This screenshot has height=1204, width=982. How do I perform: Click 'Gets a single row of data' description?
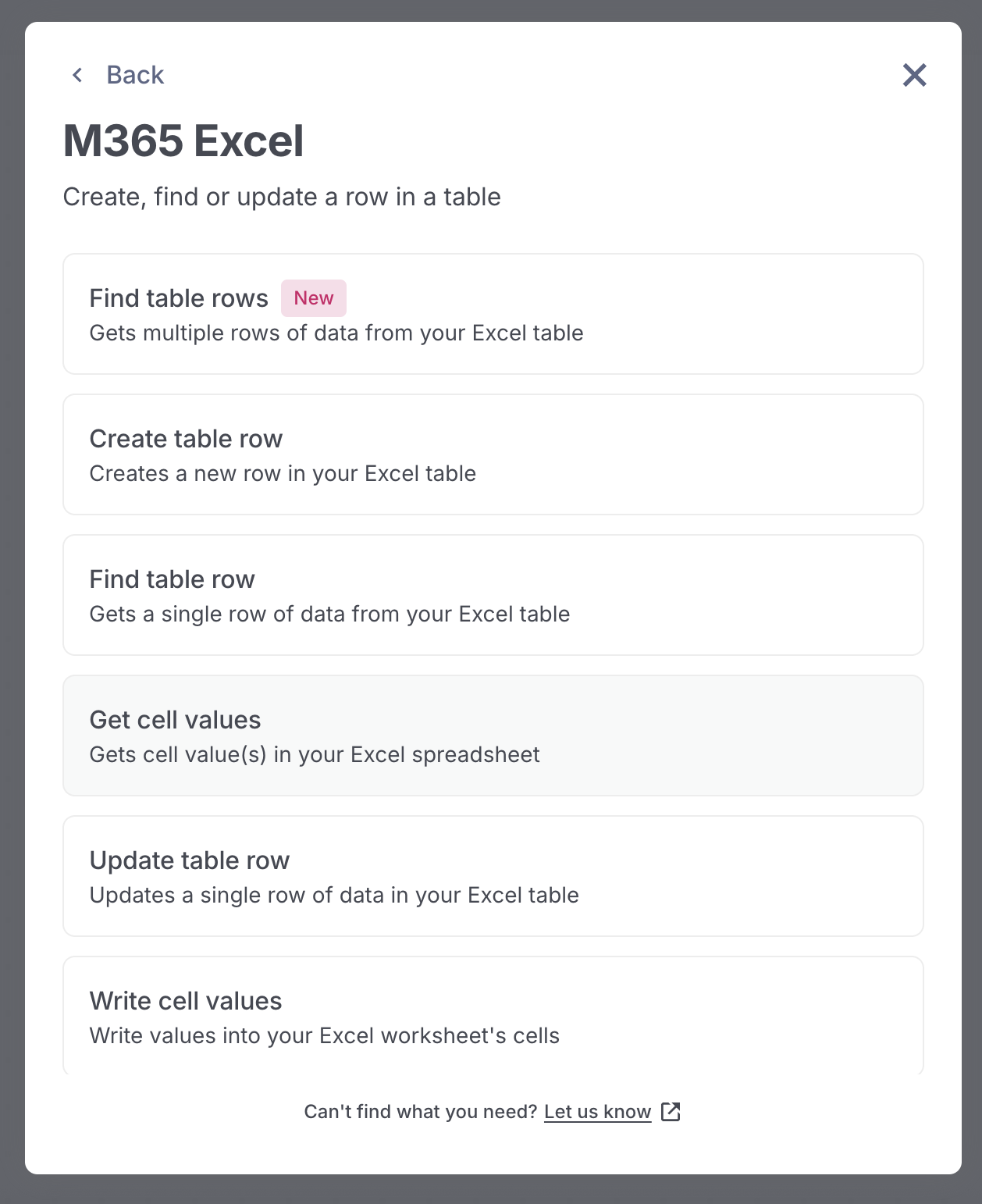point(329,614)
